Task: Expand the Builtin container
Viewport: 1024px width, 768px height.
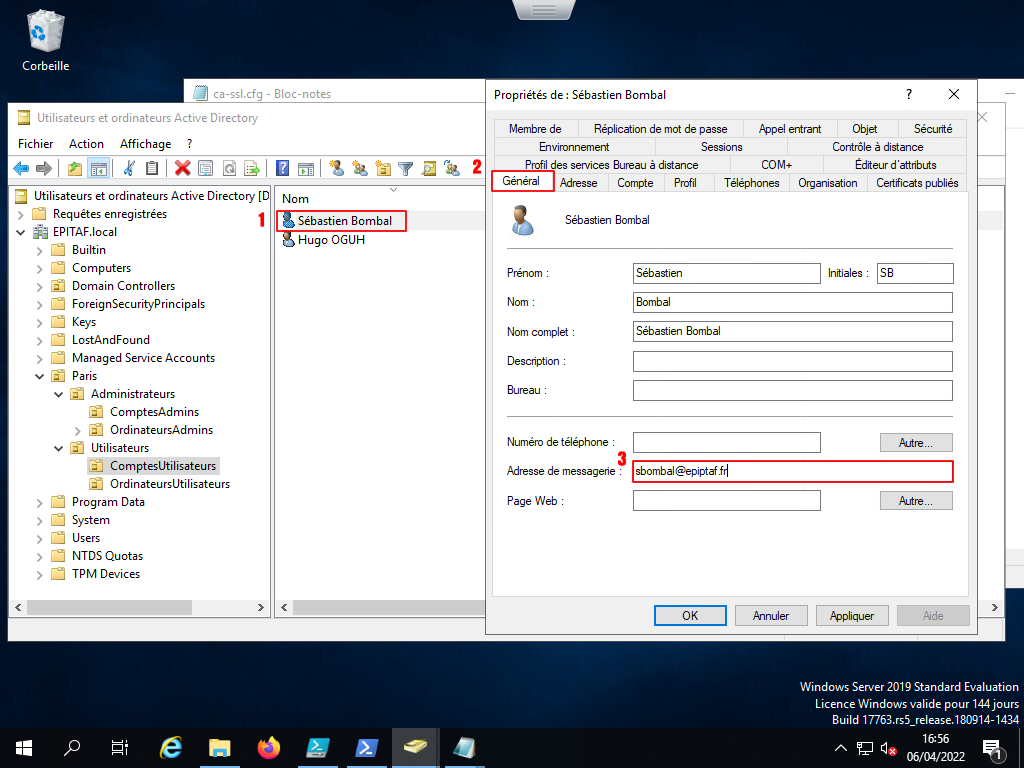Action: 40,250
